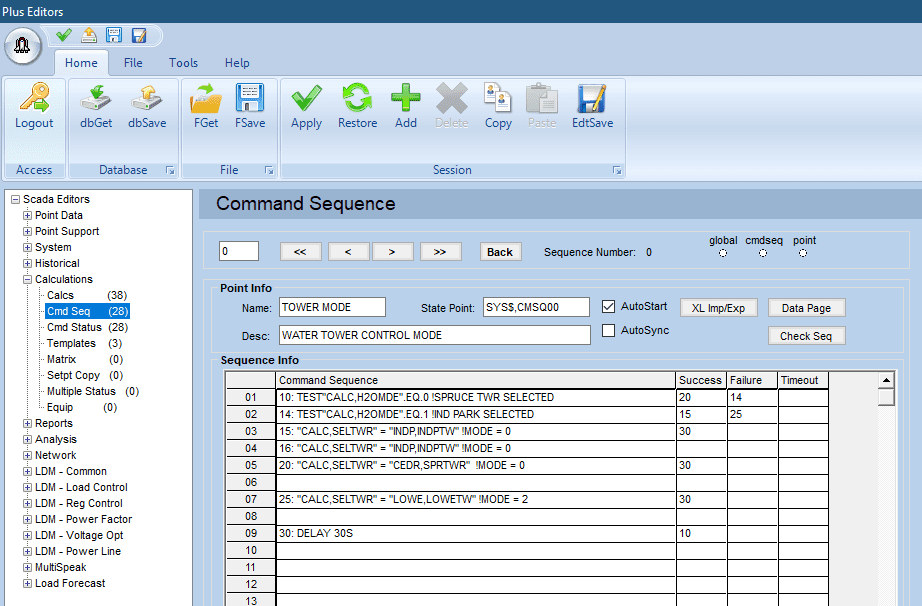Open the Tools ribbon tab
The height and width of the screenshot is (606, 922).
[183, 63]
